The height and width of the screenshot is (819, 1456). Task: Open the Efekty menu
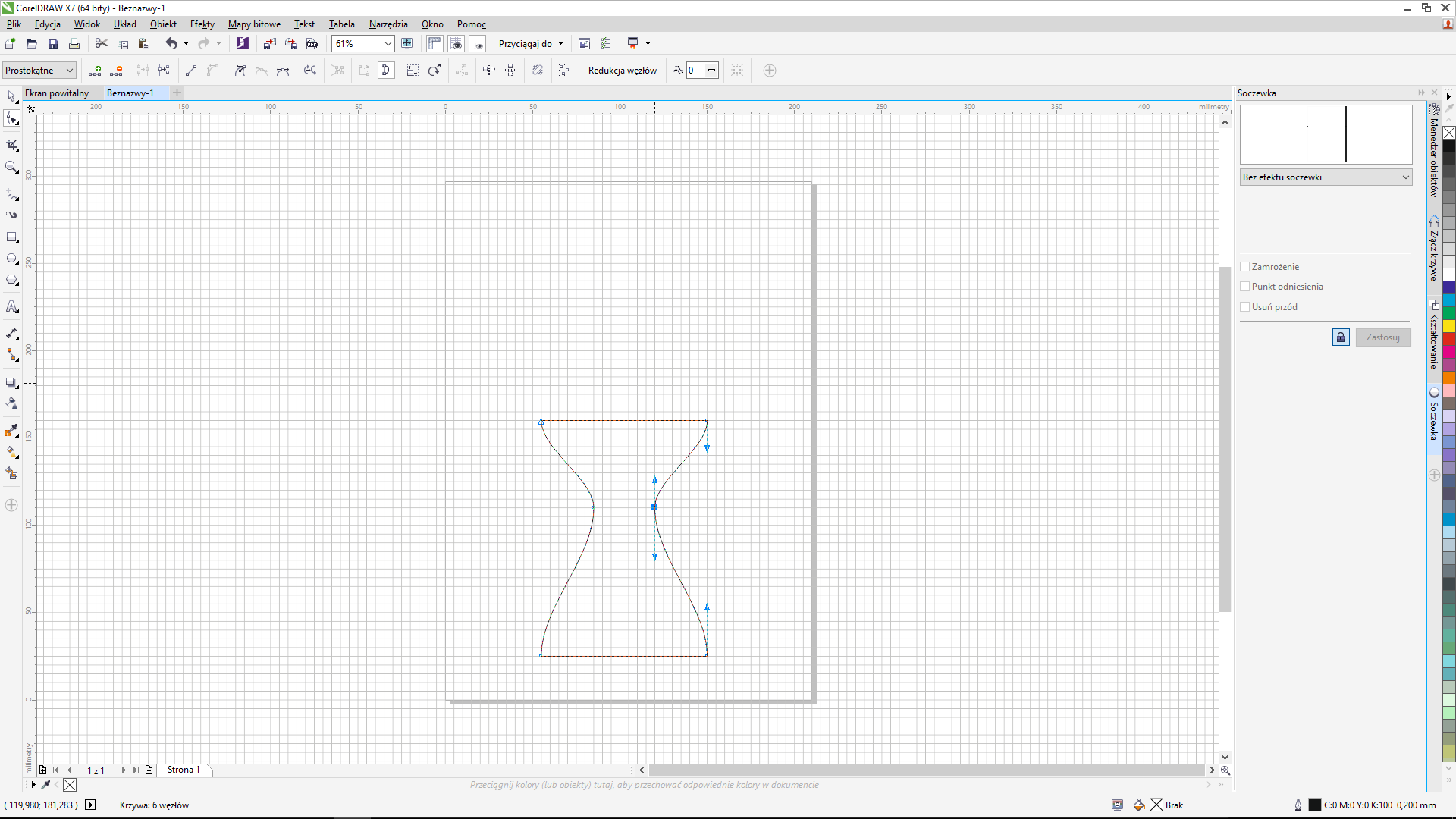(202, 24)
